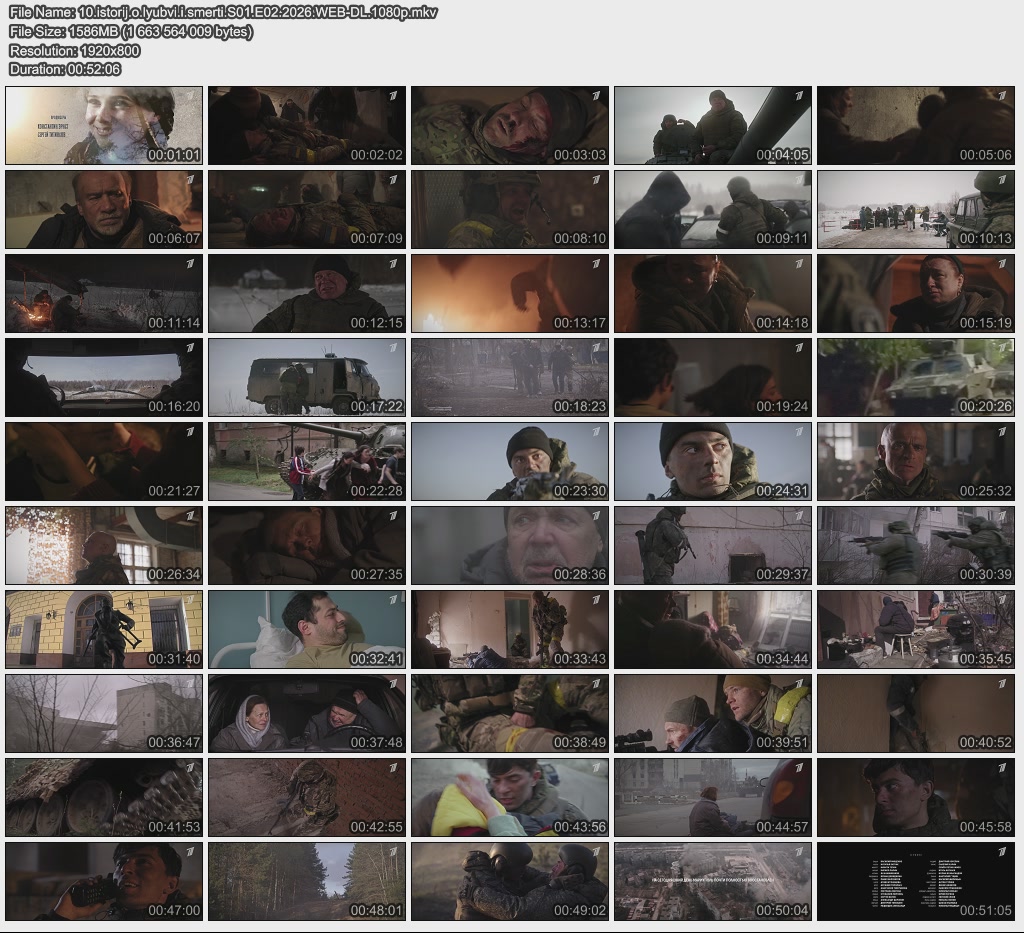Image resolution: width=1024 pixels, height=933 pixels.
Task: Select the tank tracks thumbnail at 00:41:53
Action: (104, 797)
